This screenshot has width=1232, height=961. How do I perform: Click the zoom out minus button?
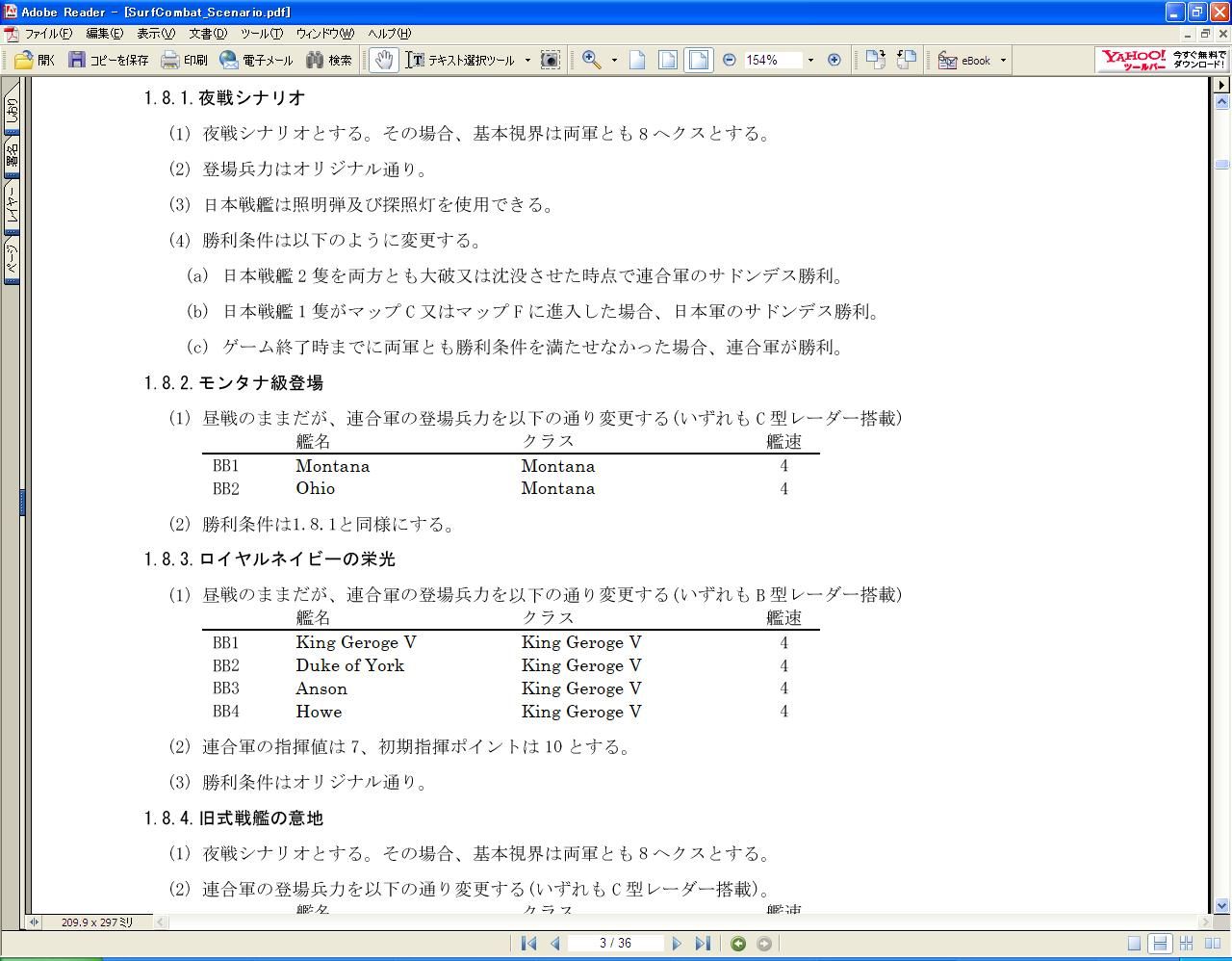click(x=729, y=60)
